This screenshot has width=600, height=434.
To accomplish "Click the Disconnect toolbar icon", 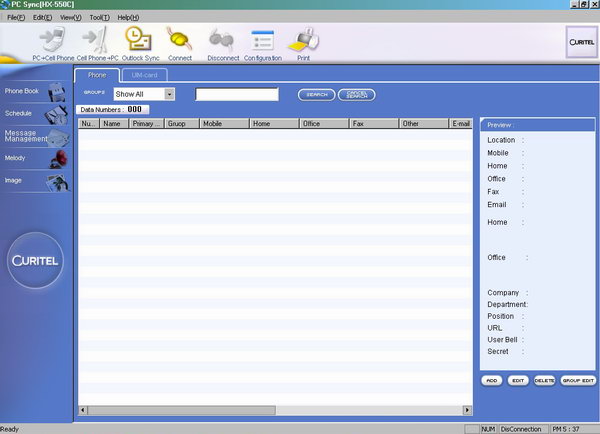I will [x=223, y=44].
